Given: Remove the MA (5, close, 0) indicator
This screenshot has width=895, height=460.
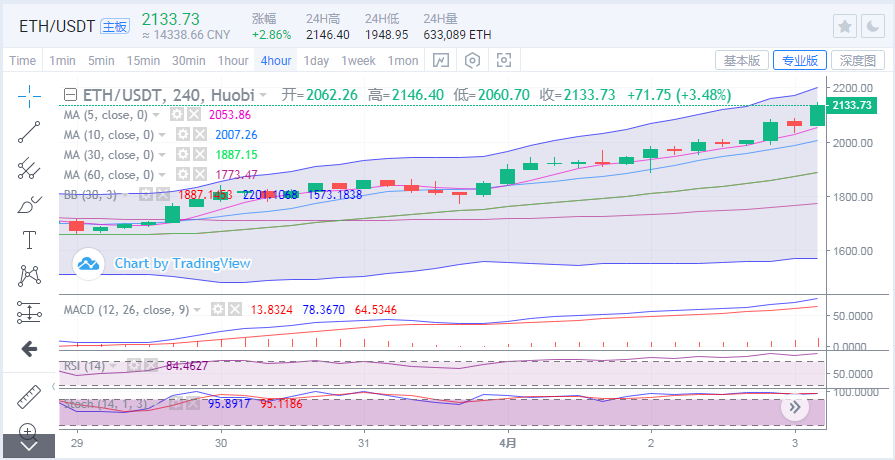Looking at the screenshot, I should click(x=195, y=115).
